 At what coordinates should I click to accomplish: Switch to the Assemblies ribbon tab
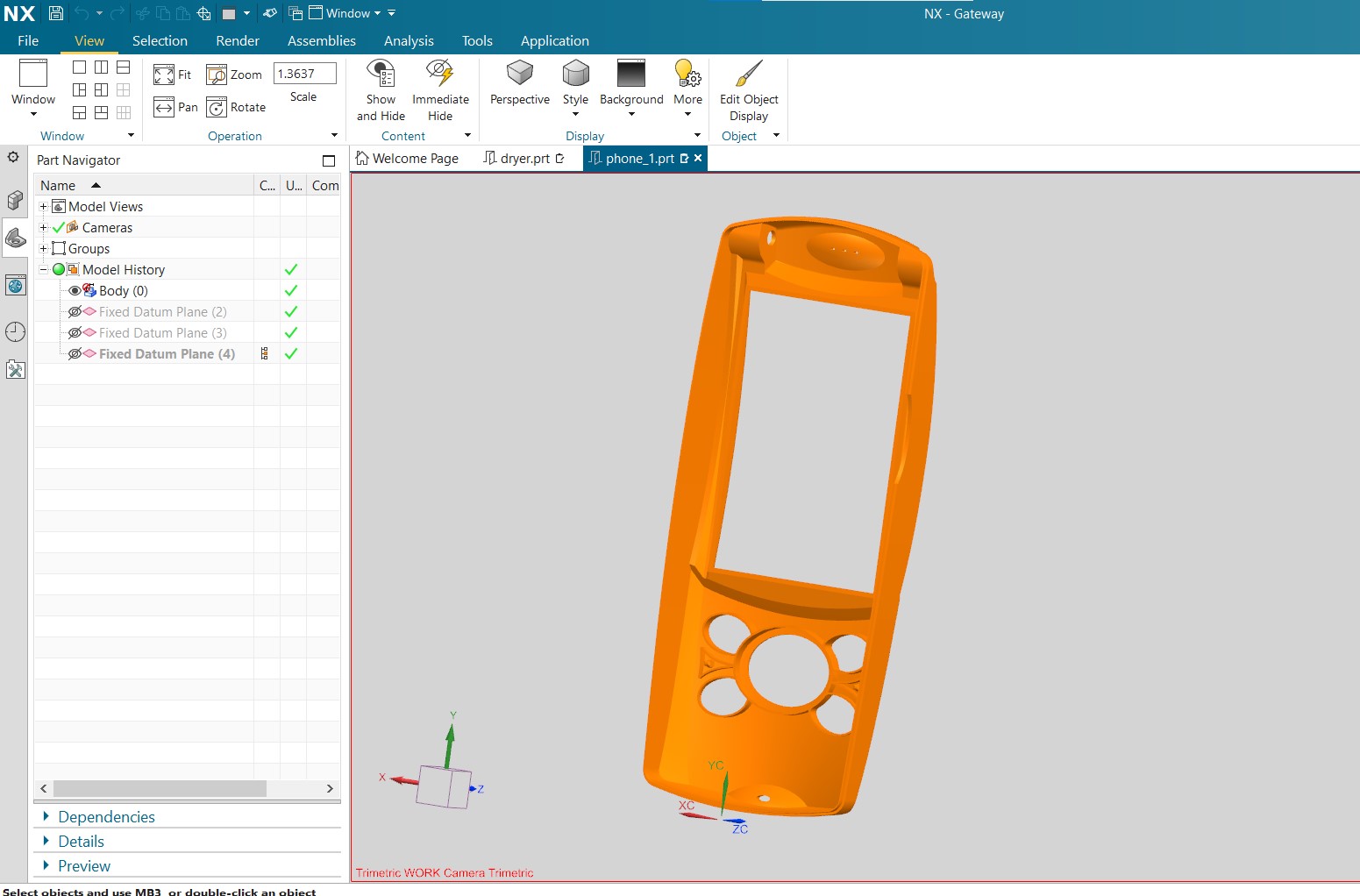pos(322,40)
